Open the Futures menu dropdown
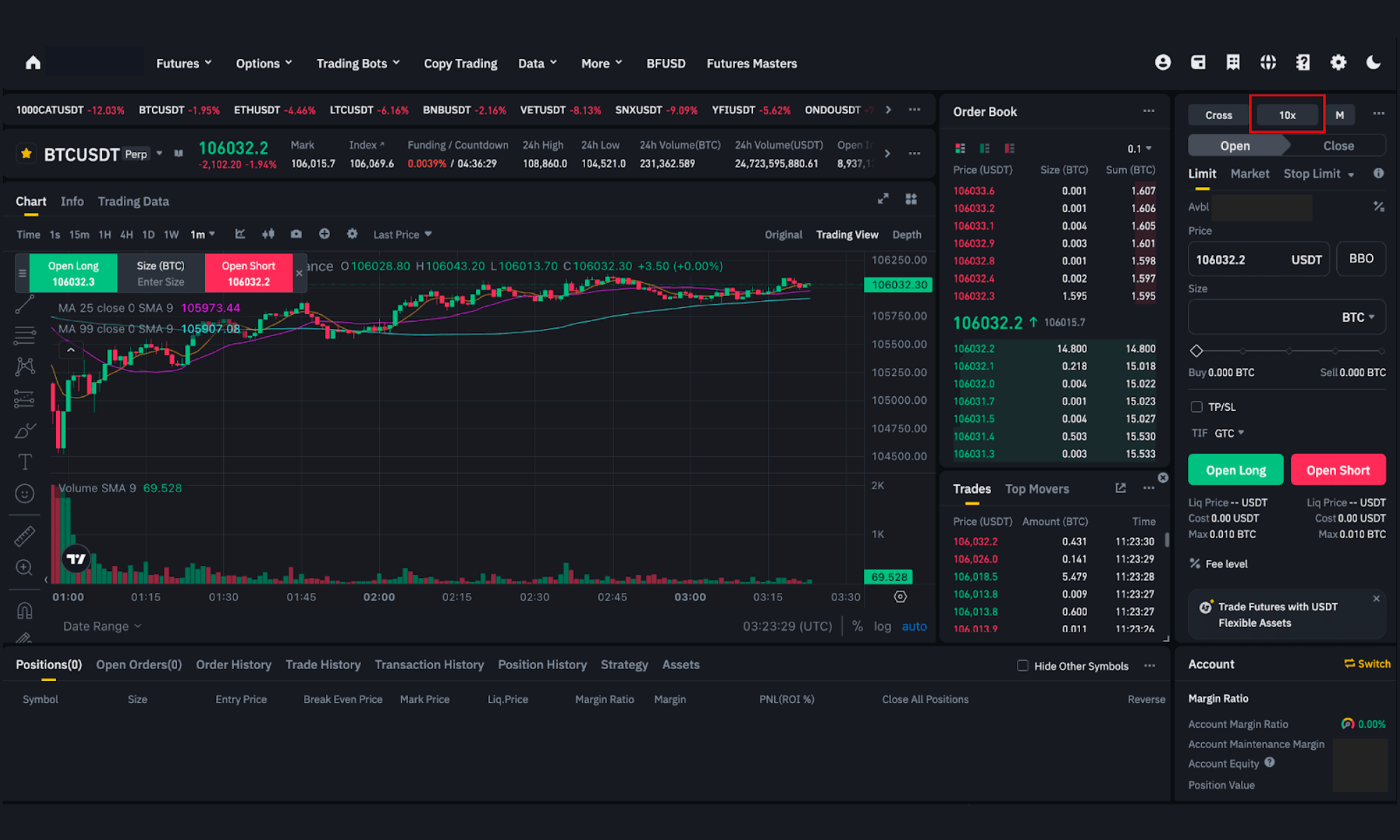Viewport: 1400px width, 840px height. point(183,64)
